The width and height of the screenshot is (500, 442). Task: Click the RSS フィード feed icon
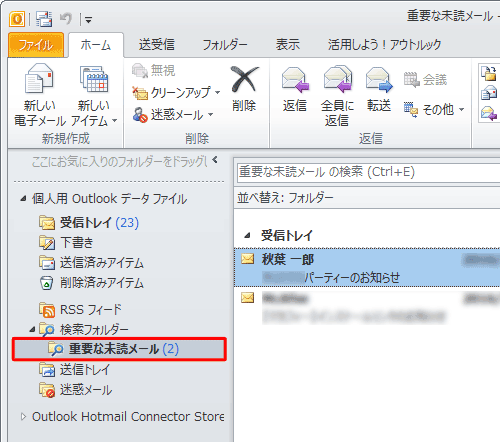coord(47,310)
